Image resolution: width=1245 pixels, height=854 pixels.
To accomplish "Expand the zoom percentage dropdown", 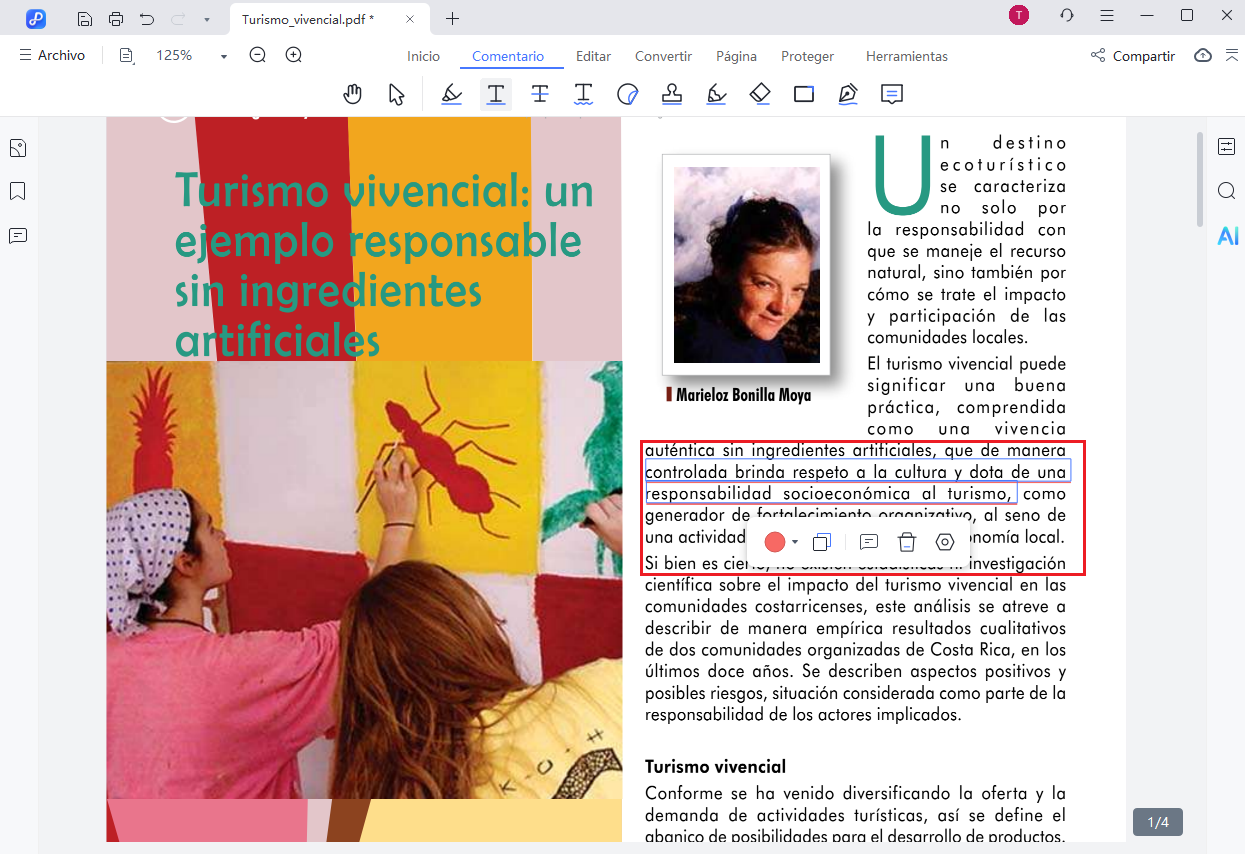I will (x=222, y=55).
